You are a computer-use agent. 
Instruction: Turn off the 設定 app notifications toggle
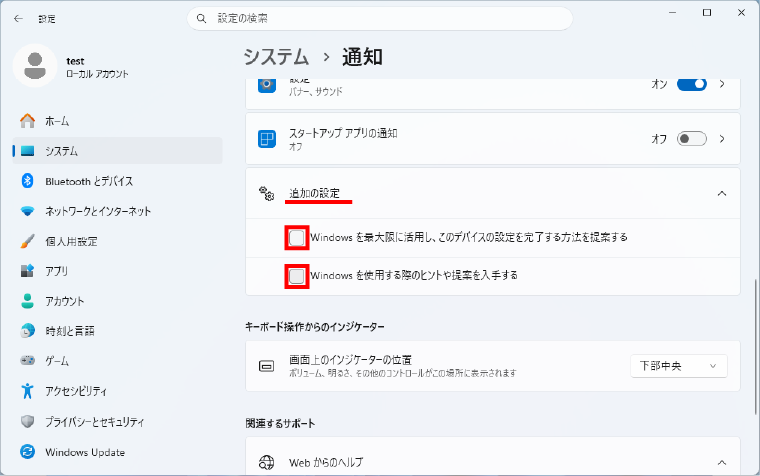692,84
